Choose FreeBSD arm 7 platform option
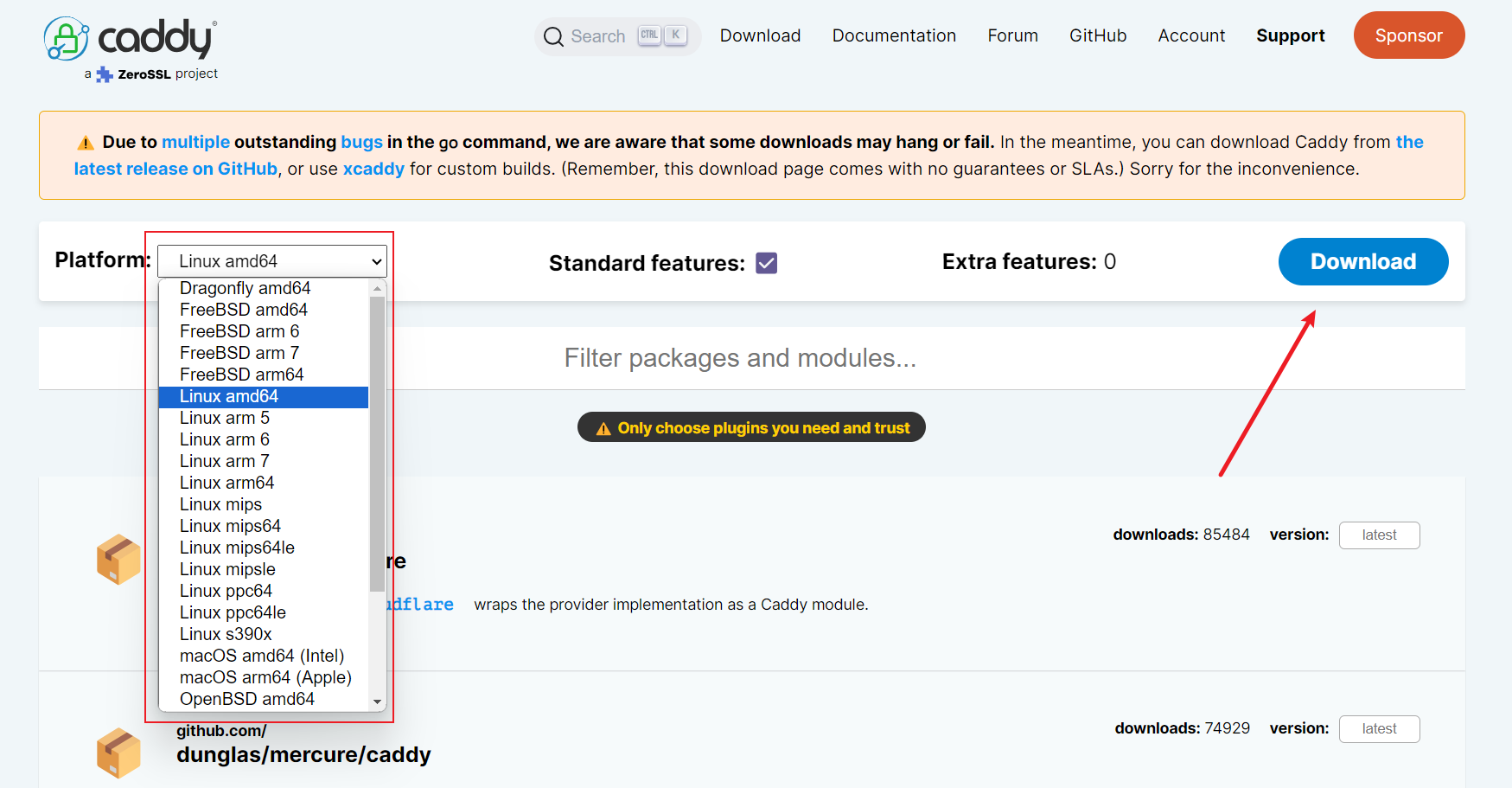1512x788 pixels. click(x=264, y=353)
